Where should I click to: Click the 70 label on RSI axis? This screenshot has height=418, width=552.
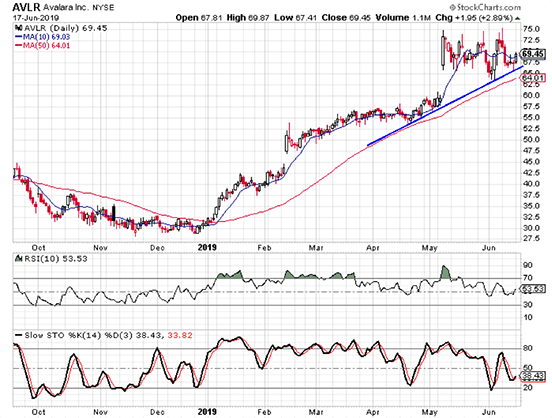[x=528, y=278]
